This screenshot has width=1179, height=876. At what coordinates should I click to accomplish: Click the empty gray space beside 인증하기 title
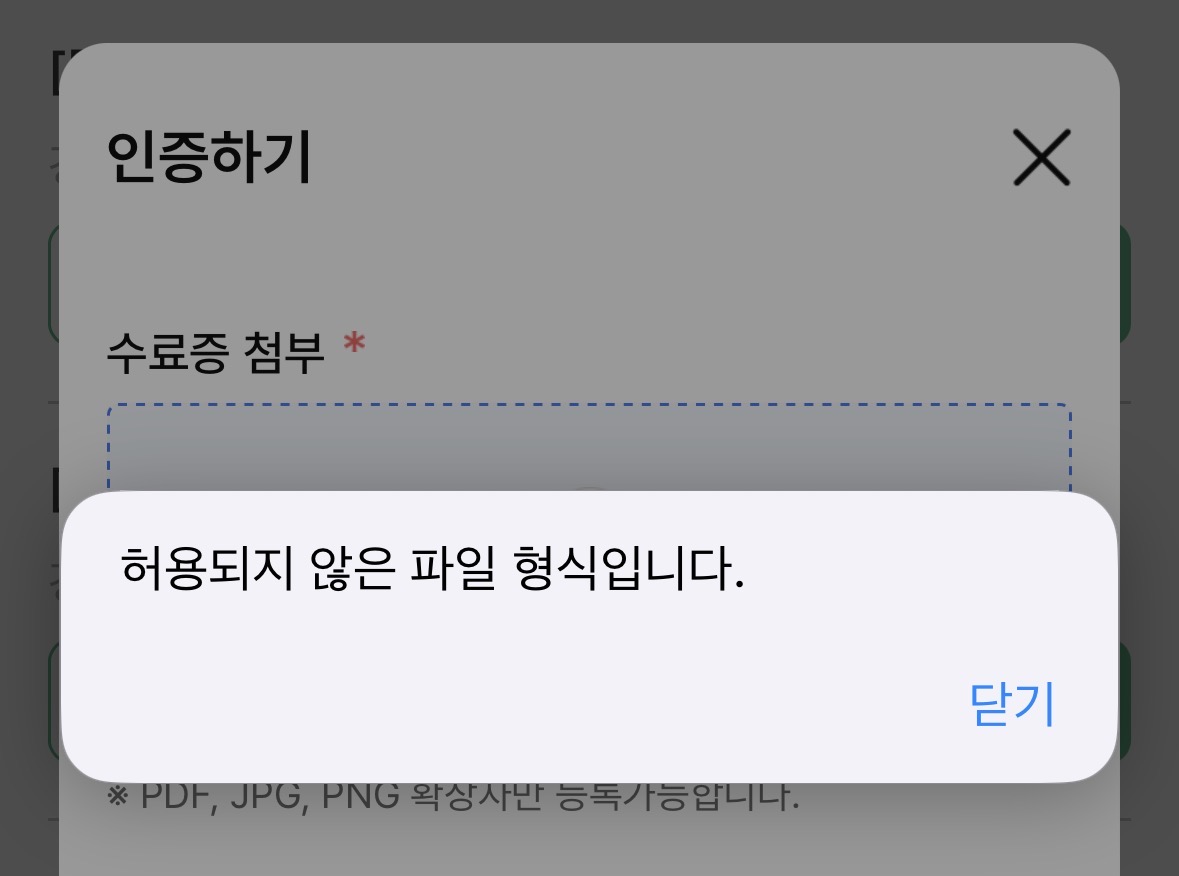point(662,157)
